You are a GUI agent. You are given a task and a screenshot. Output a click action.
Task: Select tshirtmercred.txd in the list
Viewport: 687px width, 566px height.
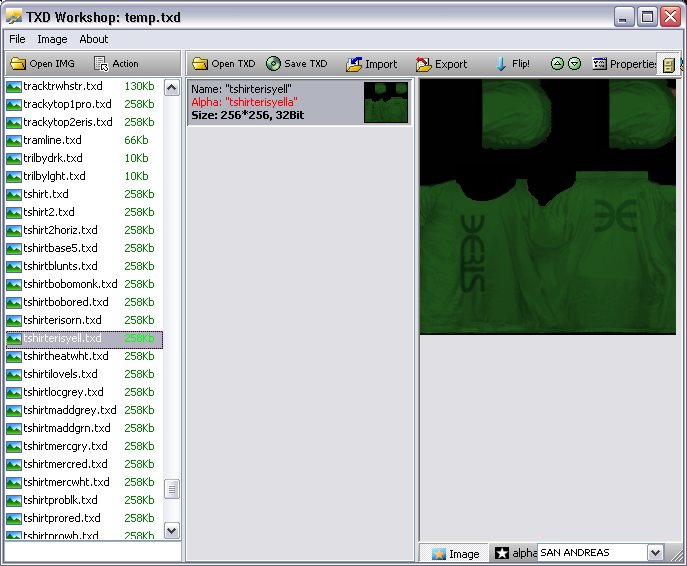[84, 464]
